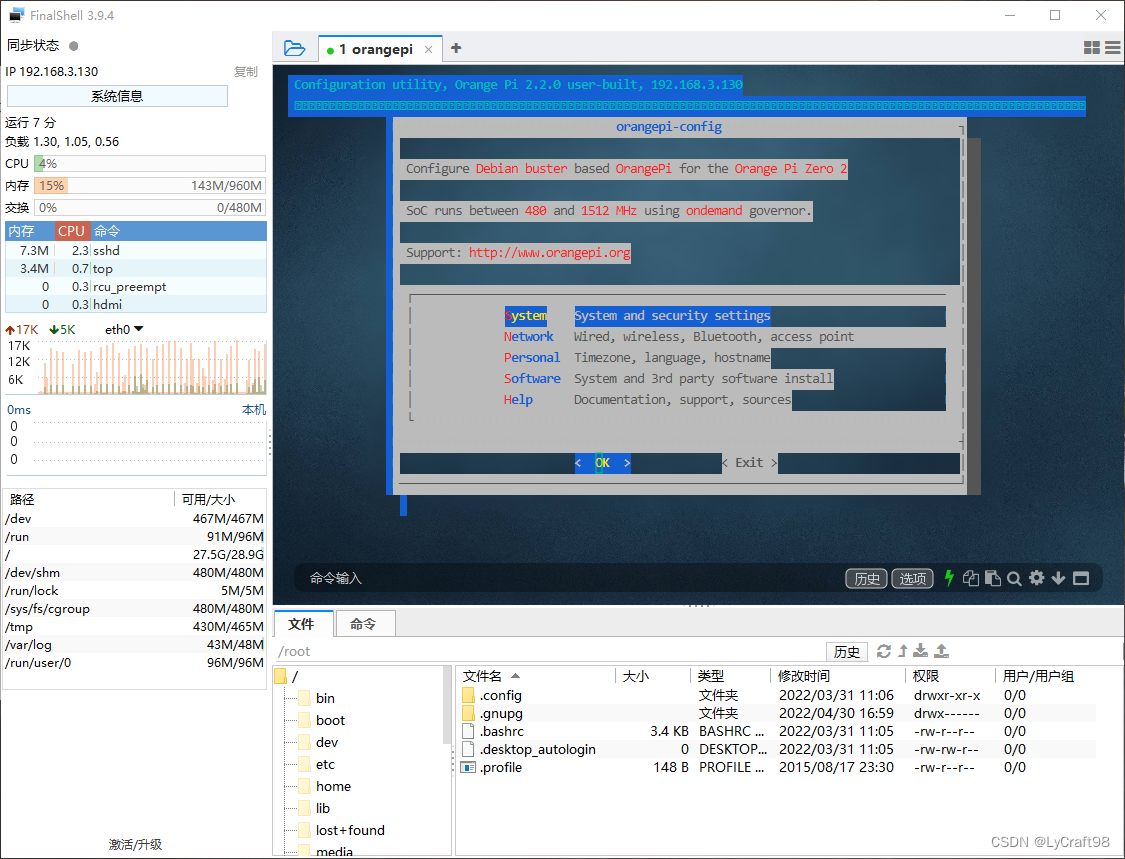Paste into terminal with paste icon
The height and width of the screenshot is (859, 1125).
993,578
